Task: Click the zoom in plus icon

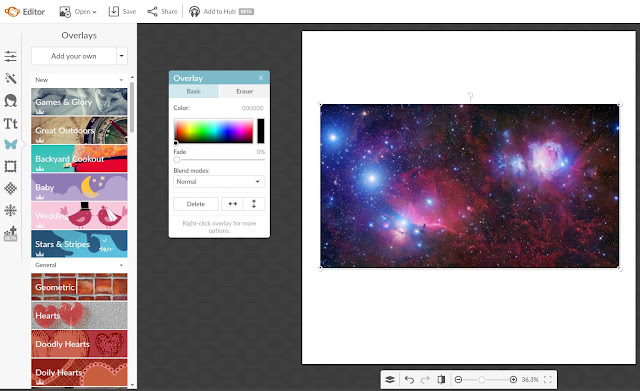Action: tap(513, 380)
